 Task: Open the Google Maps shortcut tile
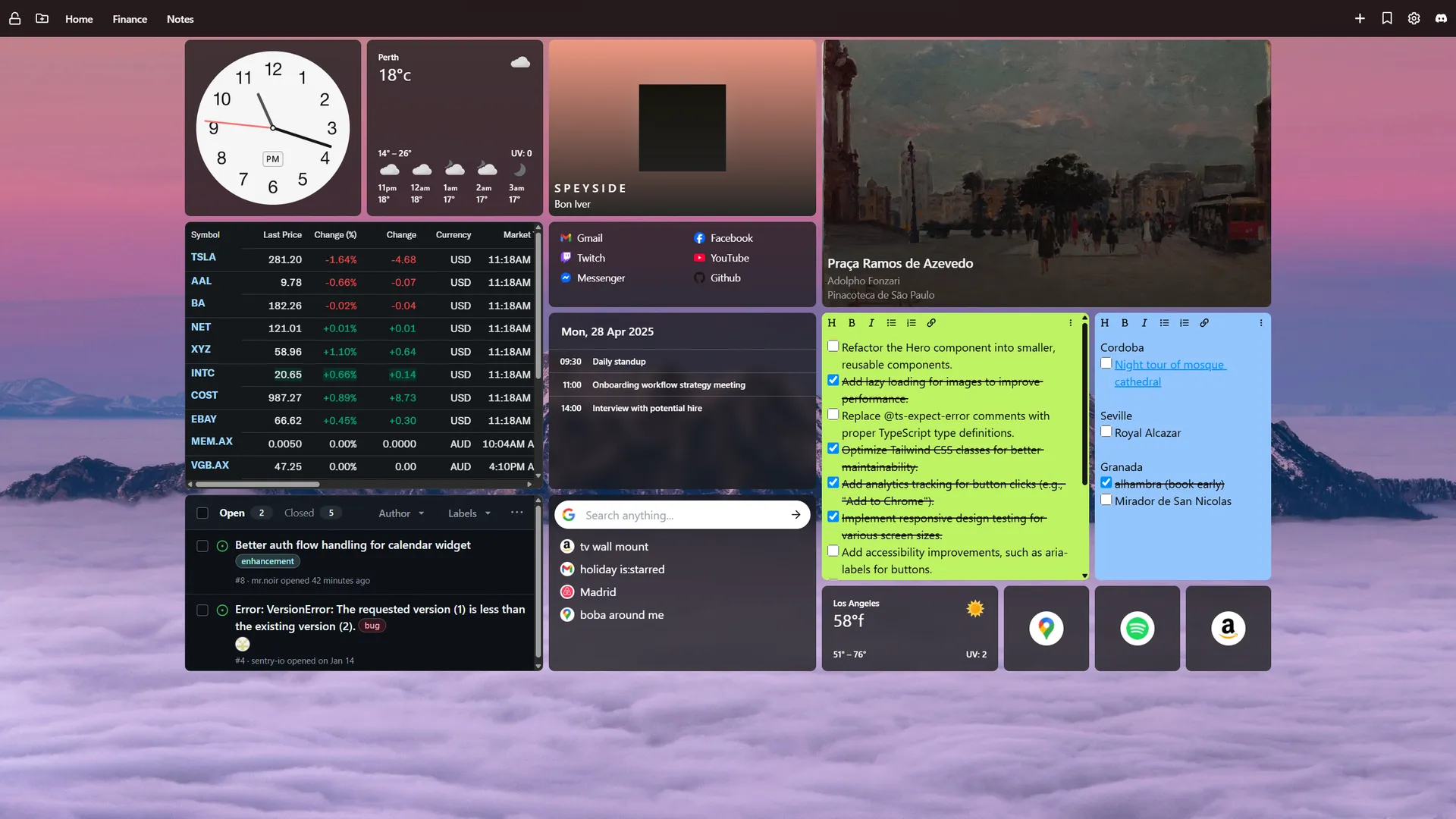(1046, 628)
